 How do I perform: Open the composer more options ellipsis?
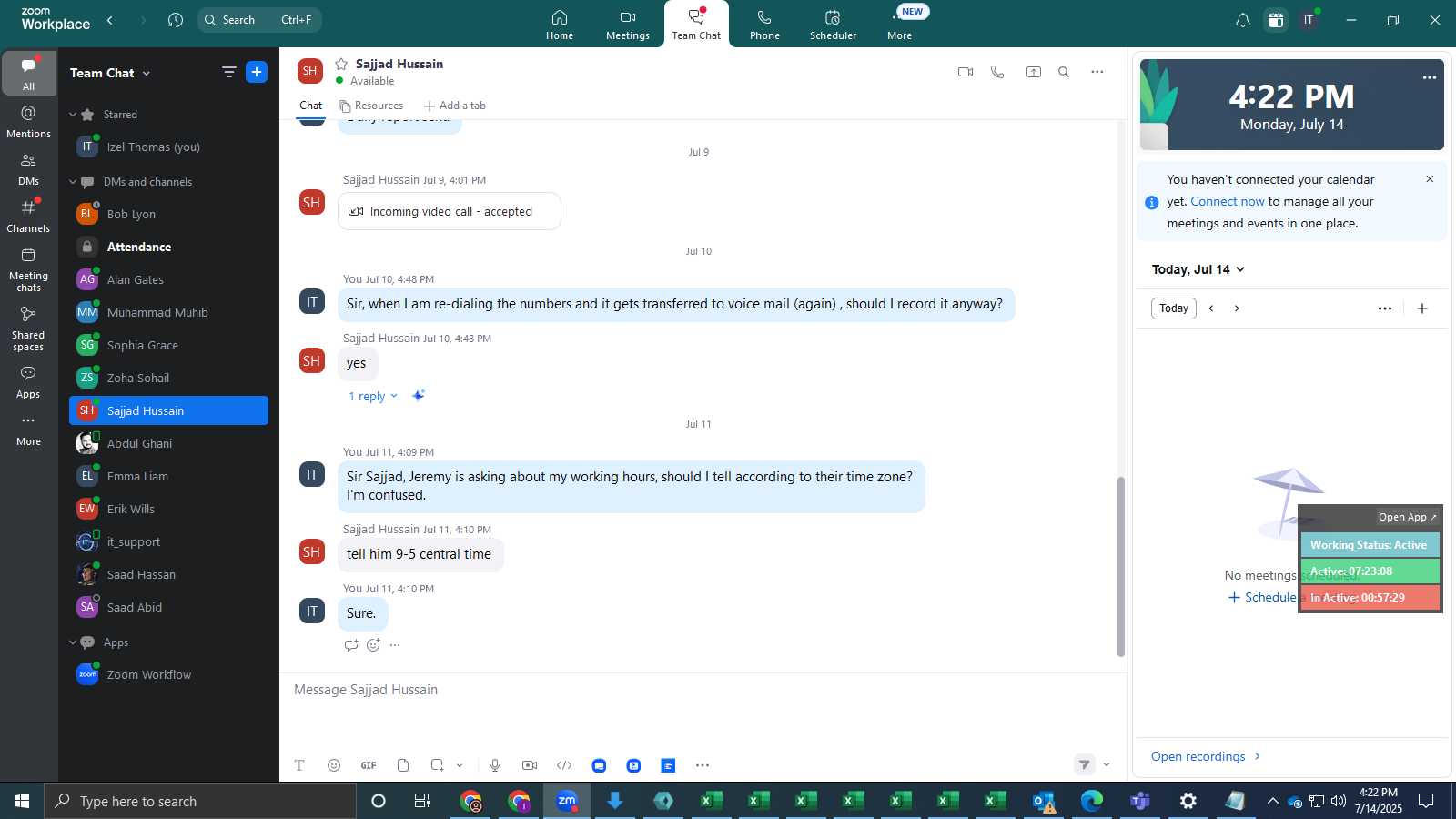coord(703,765)
